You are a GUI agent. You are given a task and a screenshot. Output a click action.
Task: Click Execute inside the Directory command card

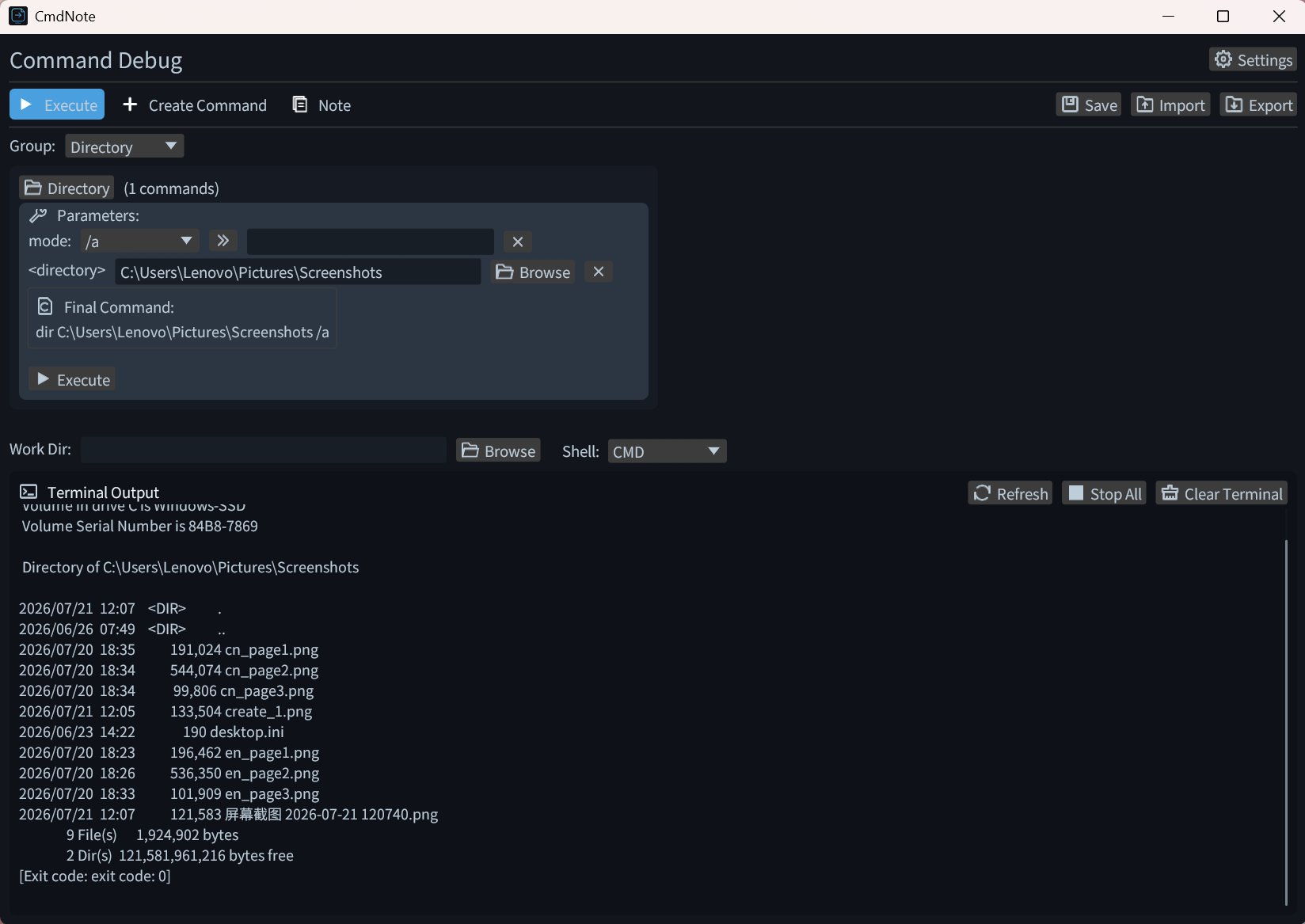tap(73, 379)
